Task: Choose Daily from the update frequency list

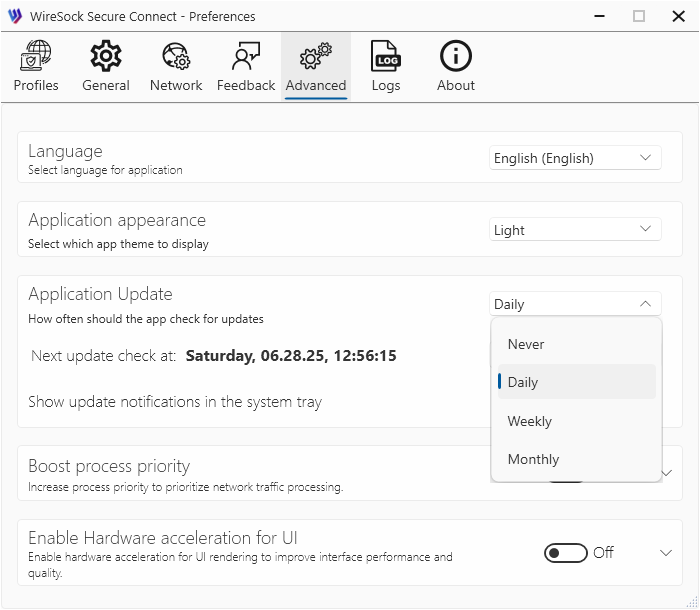Action: [576, 382]
